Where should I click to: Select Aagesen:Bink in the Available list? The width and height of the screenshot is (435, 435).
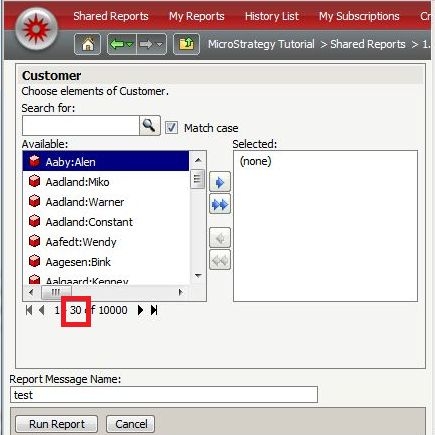tap(106, 262)
